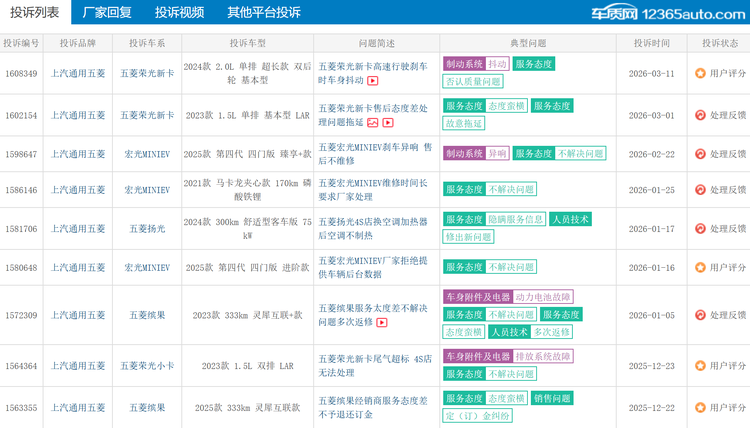
Task: Open 五菱扬光 car series link
Action: (x=147, y=229)
